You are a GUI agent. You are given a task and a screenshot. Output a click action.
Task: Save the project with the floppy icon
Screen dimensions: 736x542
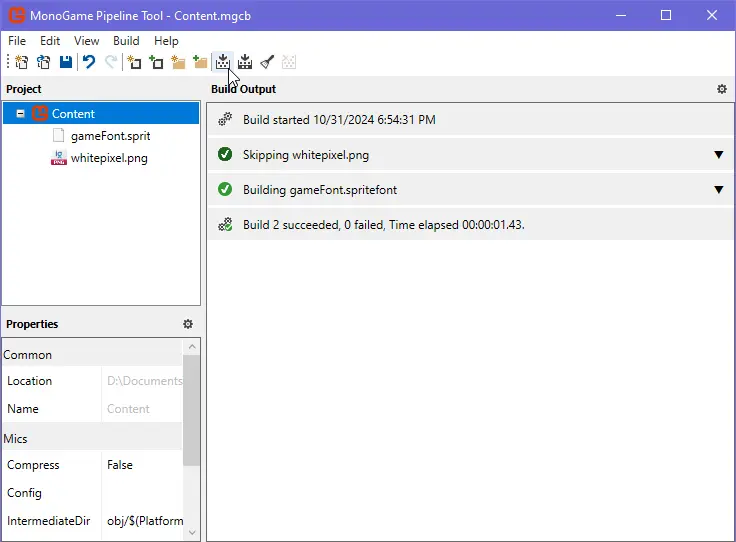tap(66, 62)
